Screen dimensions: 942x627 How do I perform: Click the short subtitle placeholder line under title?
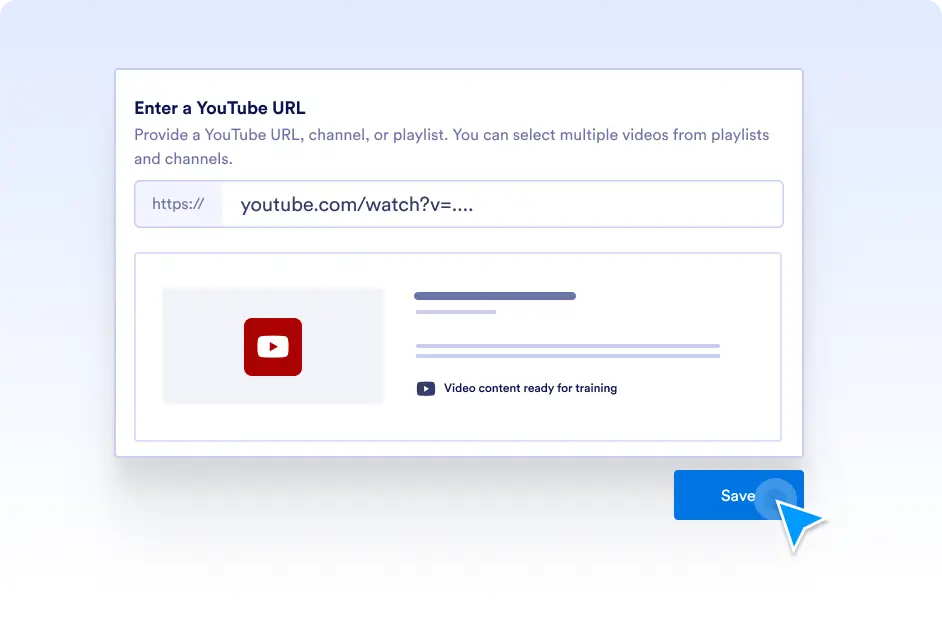coord(455,312)
